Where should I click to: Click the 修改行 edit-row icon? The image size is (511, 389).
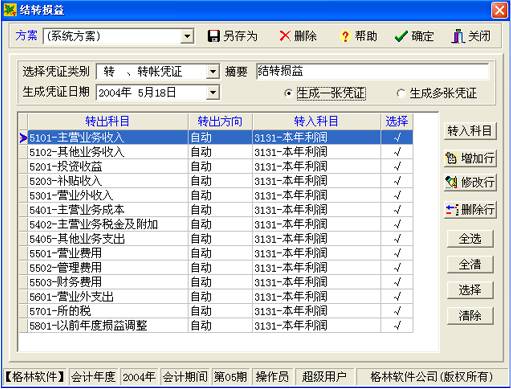[x=451, y=182]
